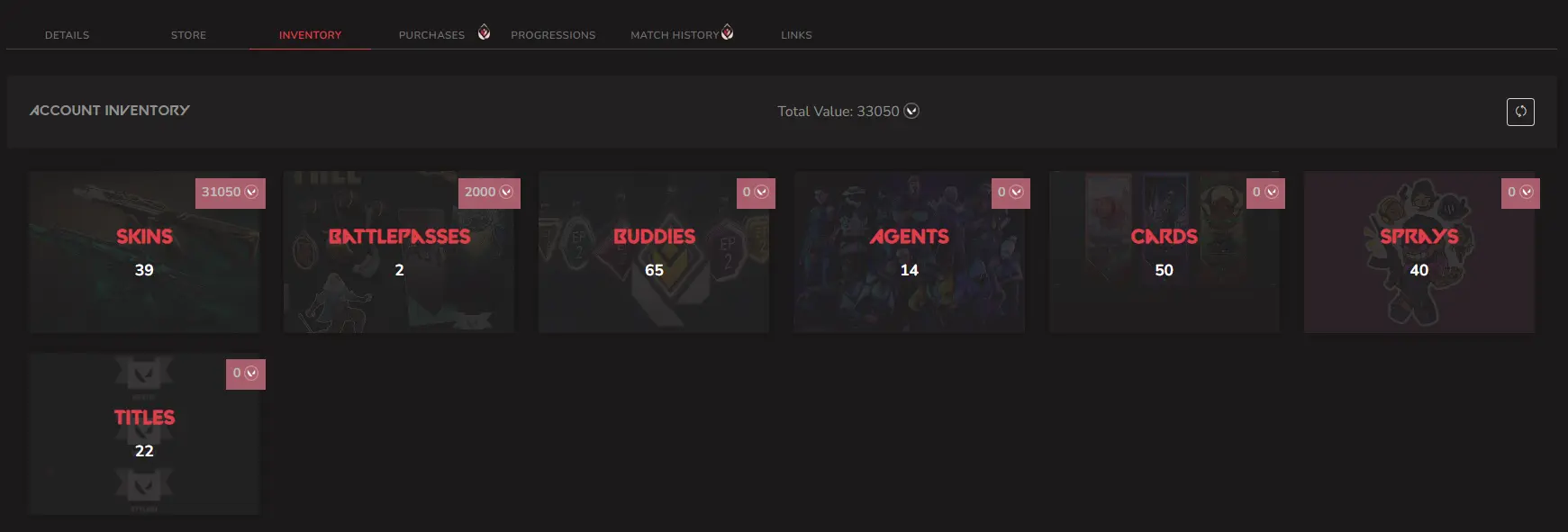Viewport: 1568px width, 532px height.
Task: Click the 2000 value badge on Battlepasses
Action: click(x=489, y=192)
